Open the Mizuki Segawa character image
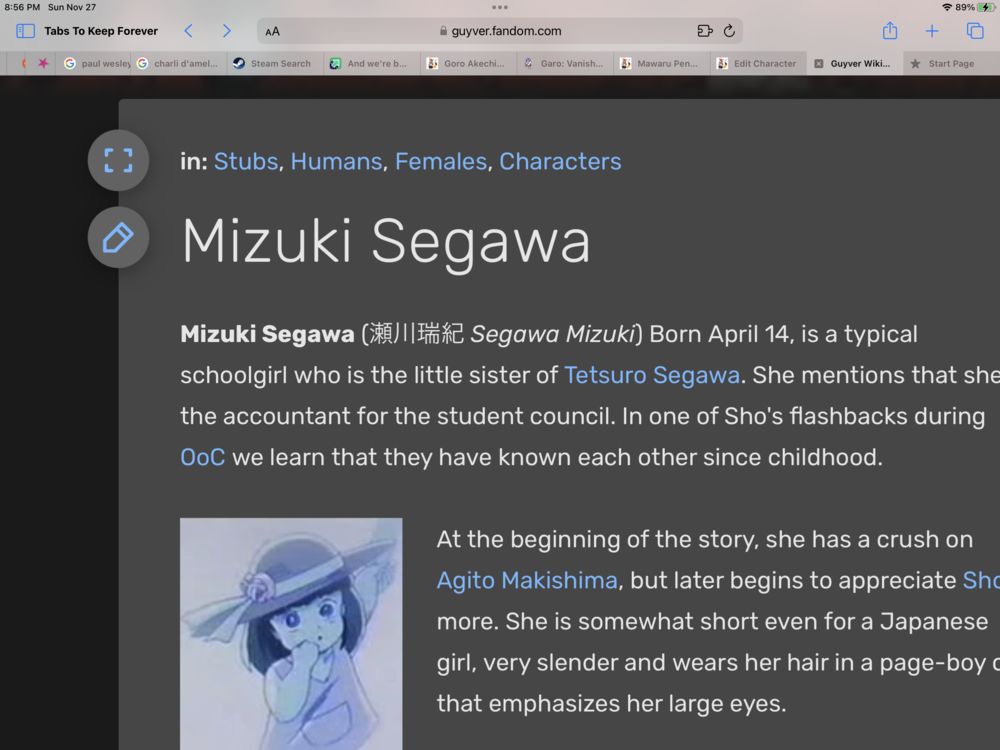1000x750 pixels. [x=291, y=634]
